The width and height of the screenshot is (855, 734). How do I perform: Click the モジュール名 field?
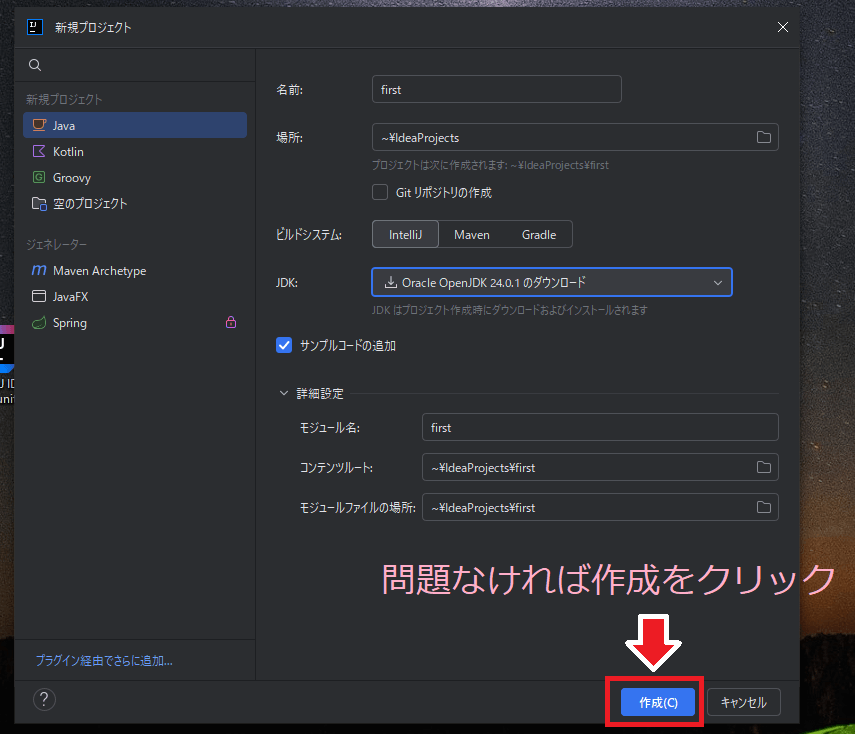(x=600, y=428)
